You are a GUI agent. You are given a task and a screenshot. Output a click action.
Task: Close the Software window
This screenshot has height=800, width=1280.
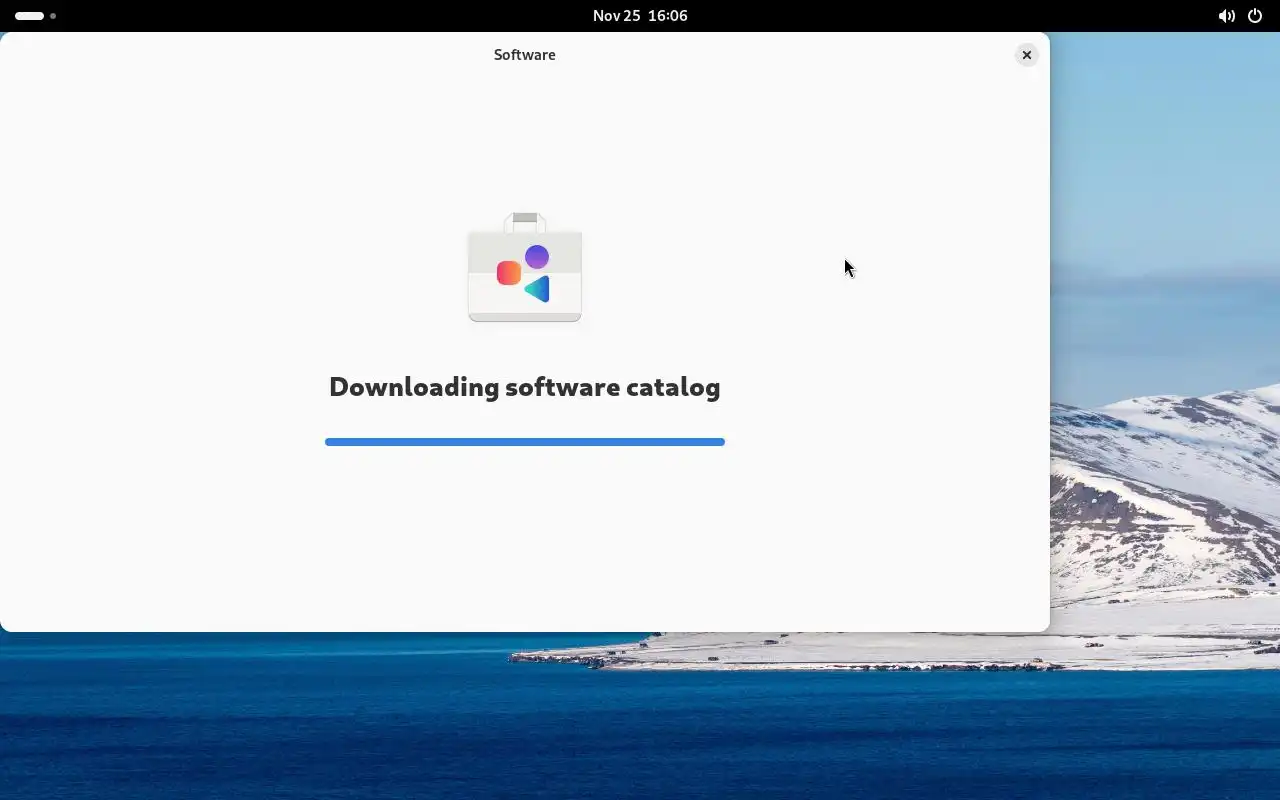(x=1026, y=55)
